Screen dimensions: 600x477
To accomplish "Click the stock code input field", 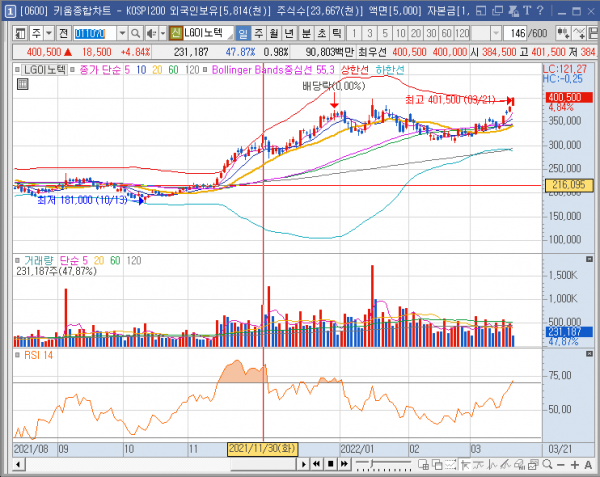I will pos(95,34).
